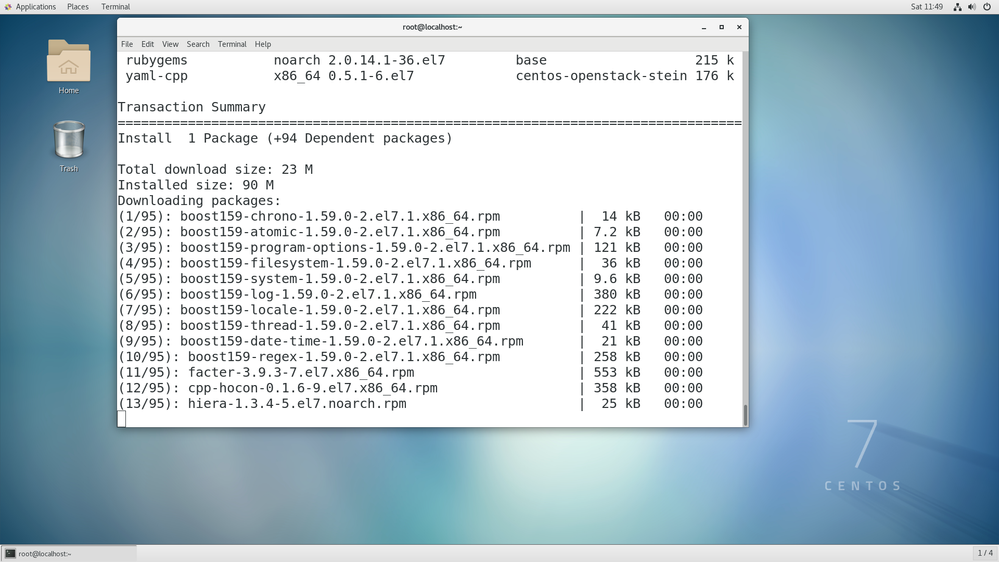Open the Terminal menu in the window menubar
The image size is (999, 562).
point(232,44)
